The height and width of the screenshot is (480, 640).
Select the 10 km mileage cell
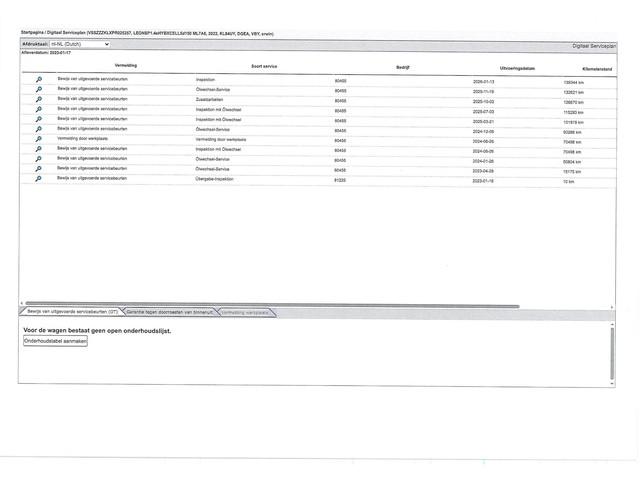point(569,182)
